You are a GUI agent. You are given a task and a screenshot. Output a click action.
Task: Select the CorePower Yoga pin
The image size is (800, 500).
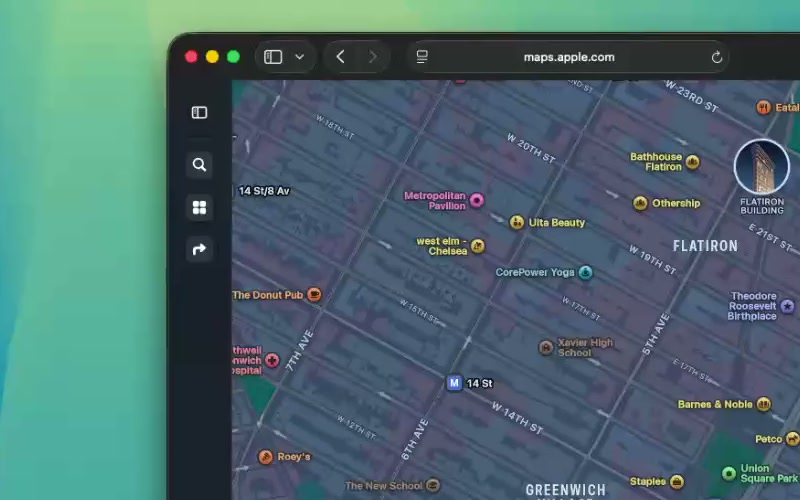point(586,272)
